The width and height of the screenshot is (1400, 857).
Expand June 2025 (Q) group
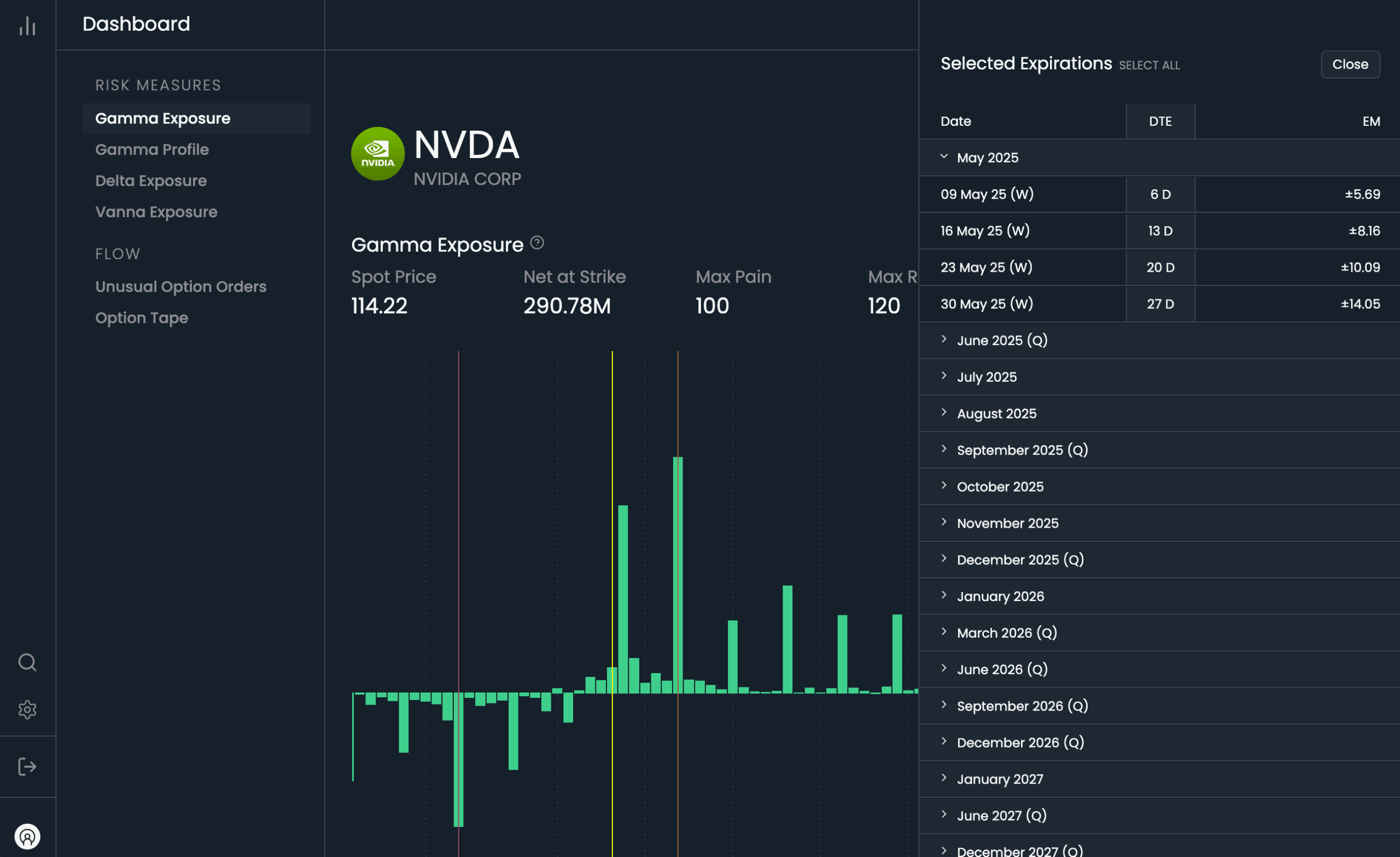point(1159,340)
